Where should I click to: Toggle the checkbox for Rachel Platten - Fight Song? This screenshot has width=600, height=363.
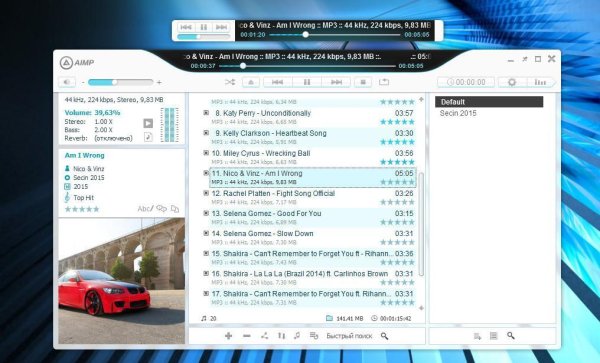(x=206, y=193)
